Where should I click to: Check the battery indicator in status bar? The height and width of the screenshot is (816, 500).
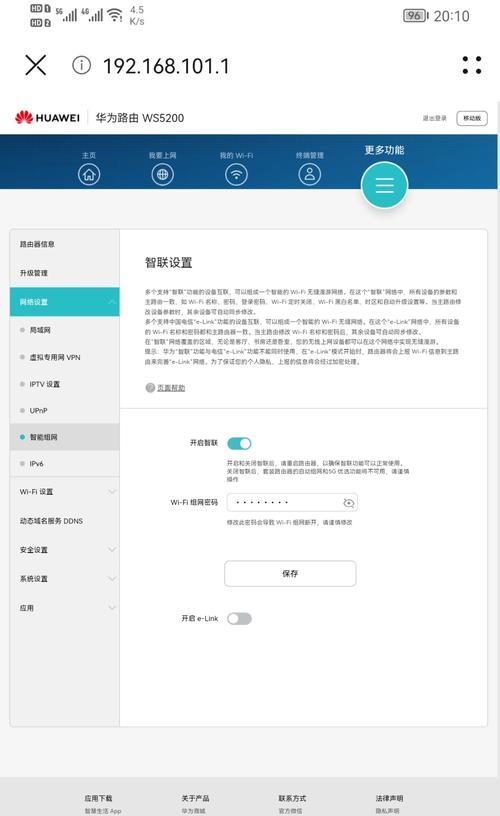(x=416, y=16)
